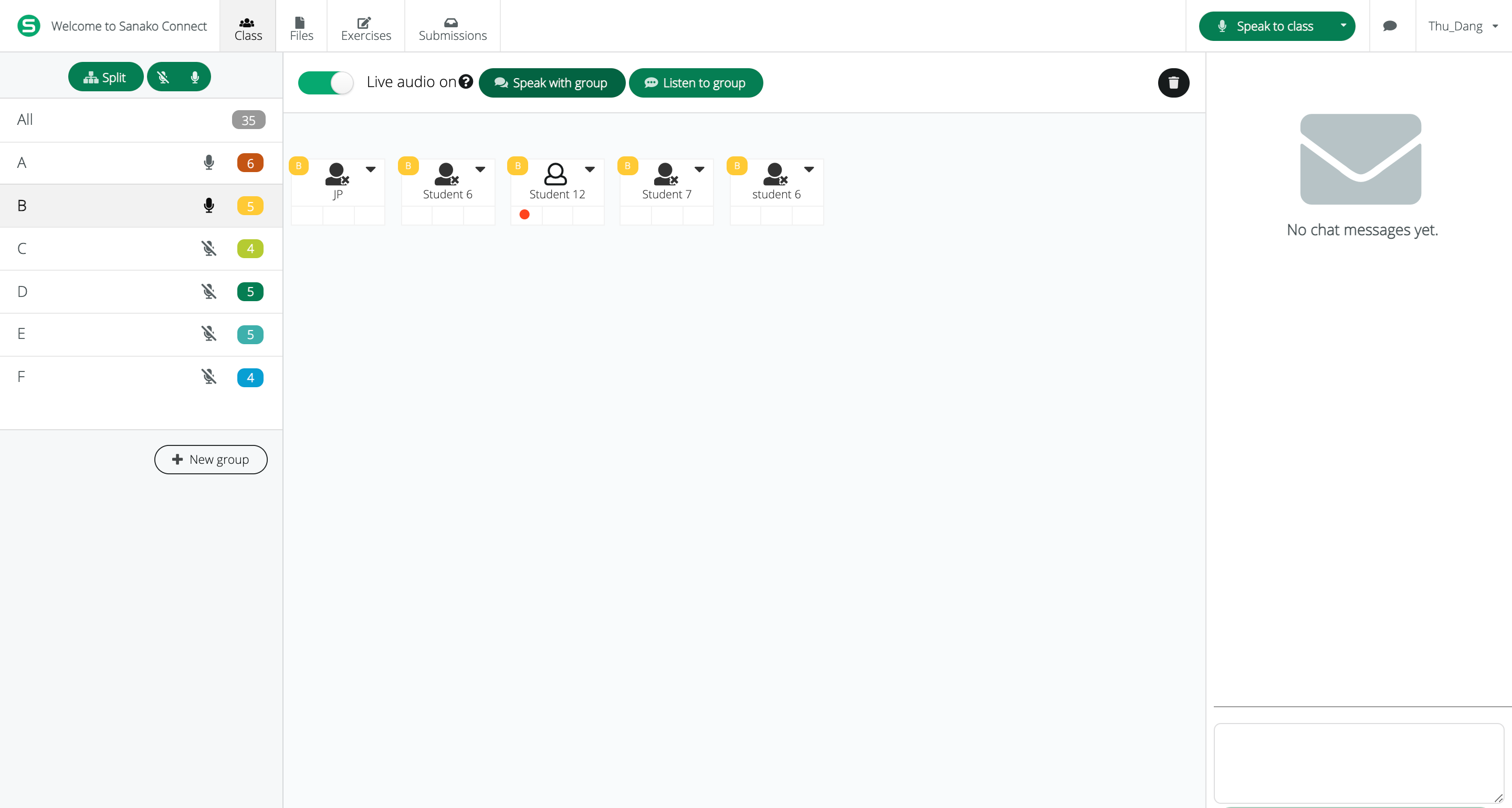1512x808 pixels.
Task: Open the Submissions tab
Action: pos(453,26)
